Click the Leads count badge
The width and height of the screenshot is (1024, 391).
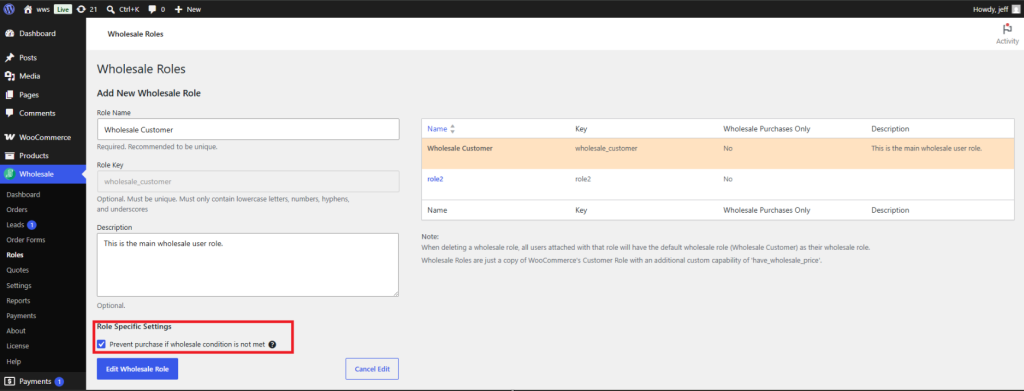32,225
